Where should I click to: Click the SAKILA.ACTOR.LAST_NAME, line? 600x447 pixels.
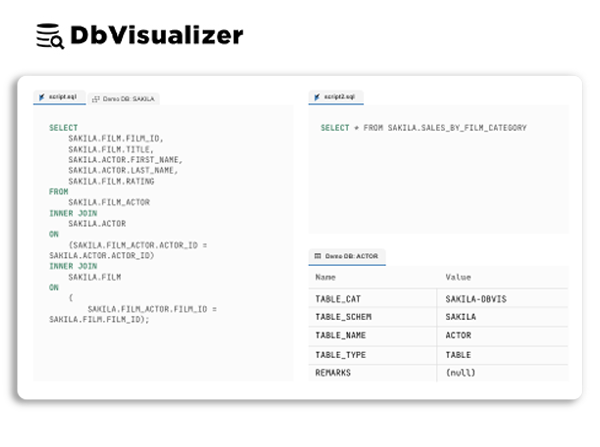coord(123,170)
